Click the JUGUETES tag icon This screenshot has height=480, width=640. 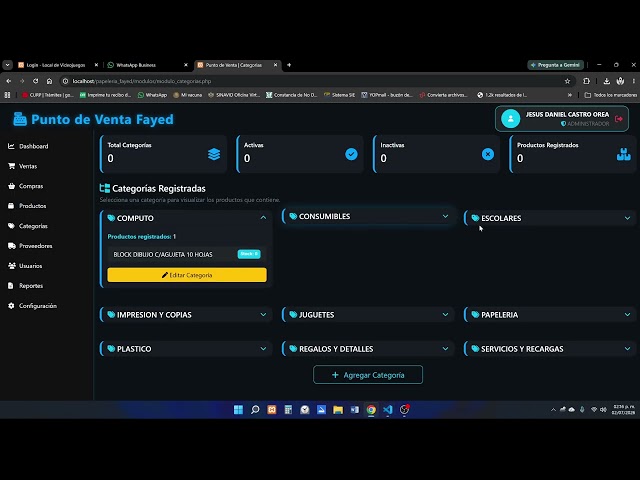pos(293,315)
